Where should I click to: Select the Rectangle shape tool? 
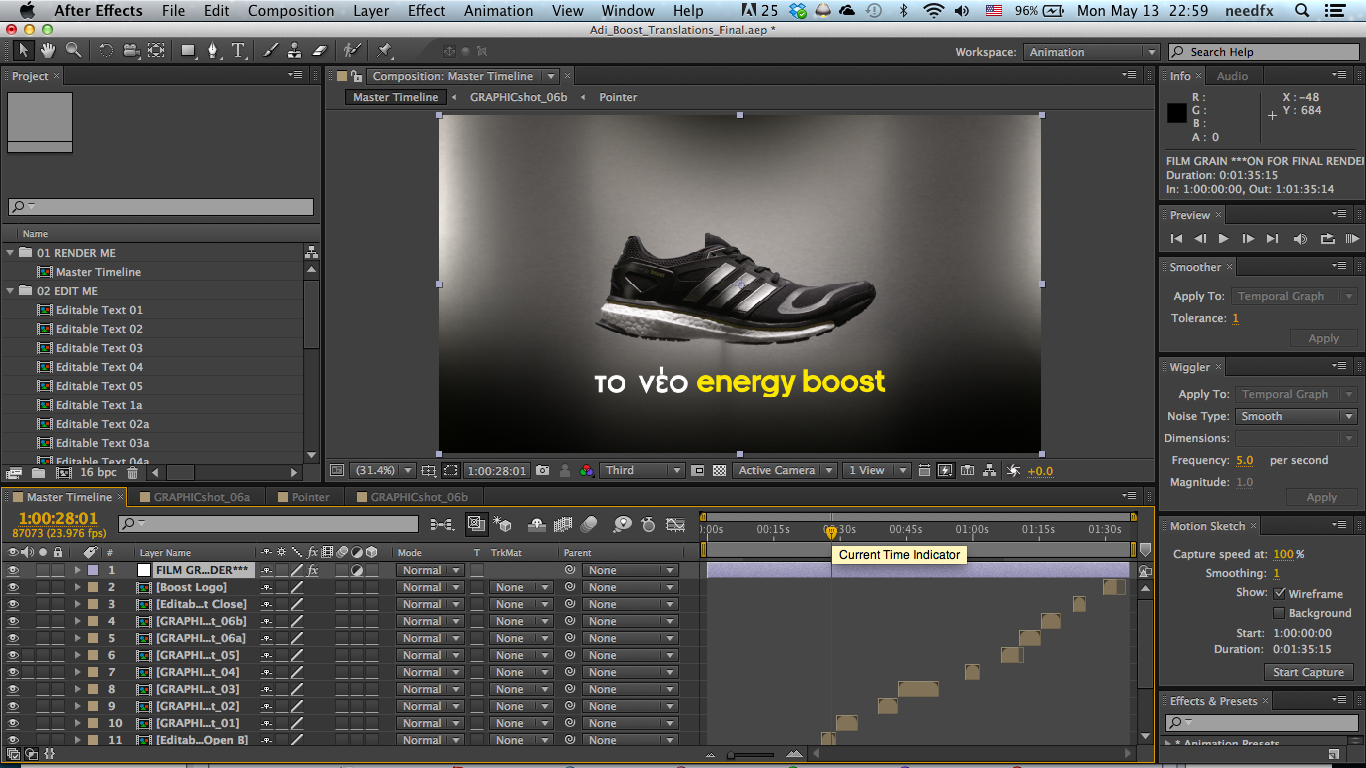point(189,50)
